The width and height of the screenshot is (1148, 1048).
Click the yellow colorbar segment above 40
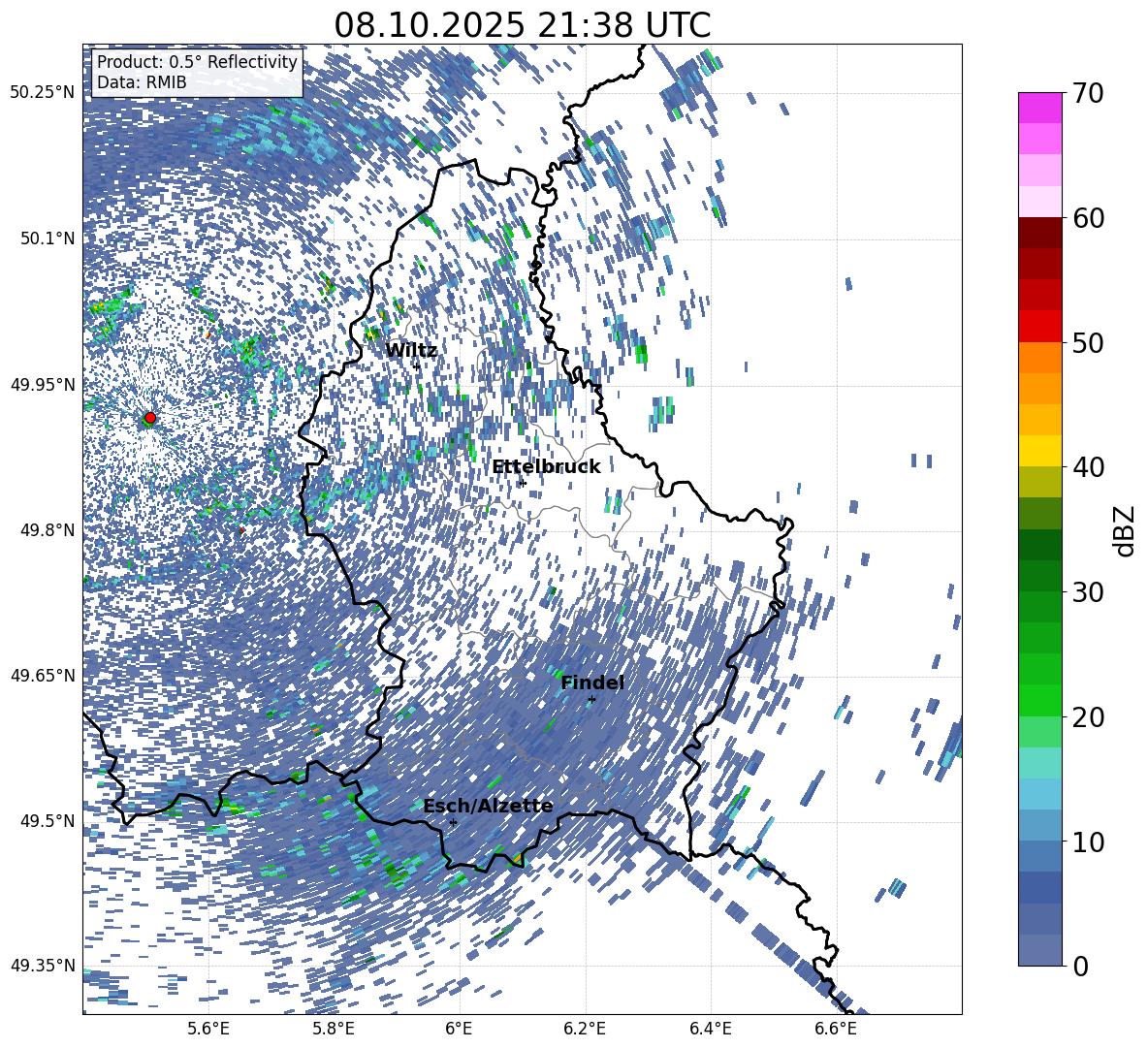[x=1039, y=451]
